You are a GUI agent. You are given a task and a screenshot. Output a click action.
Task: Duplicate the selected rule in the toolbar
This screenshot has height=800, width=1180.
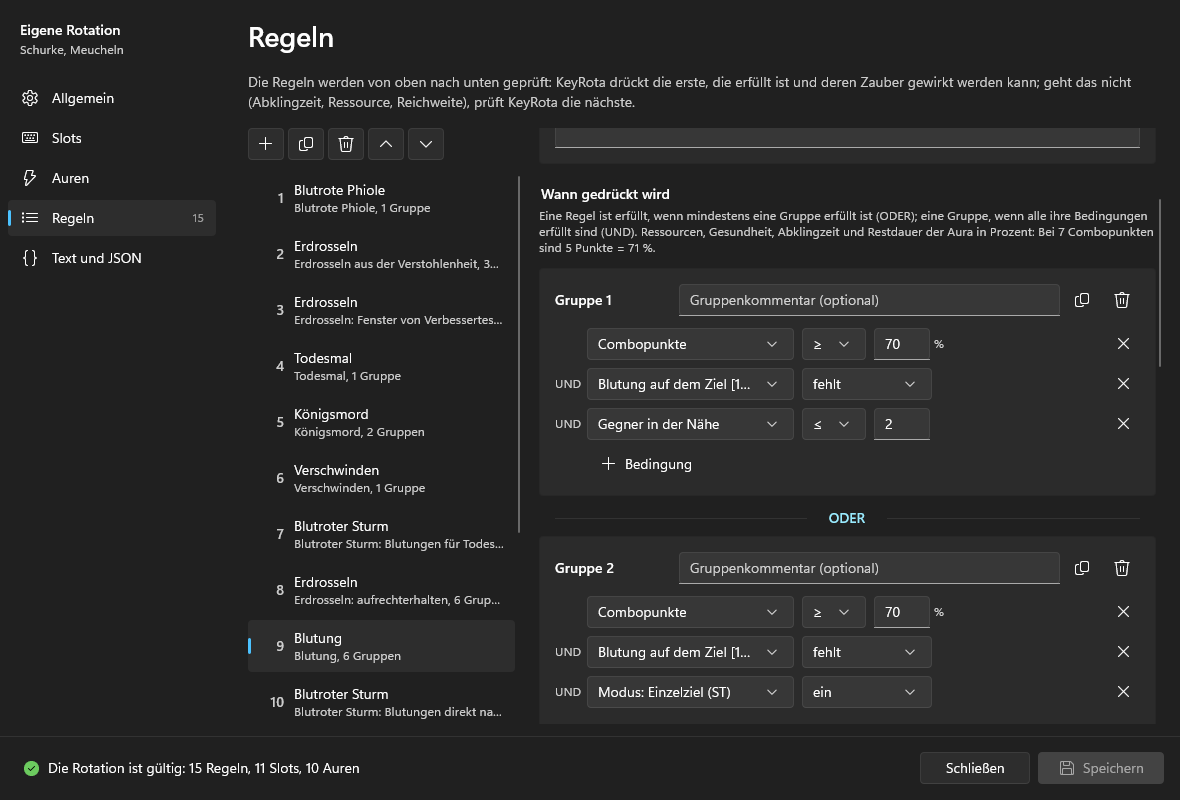click(x=306, y=144)
